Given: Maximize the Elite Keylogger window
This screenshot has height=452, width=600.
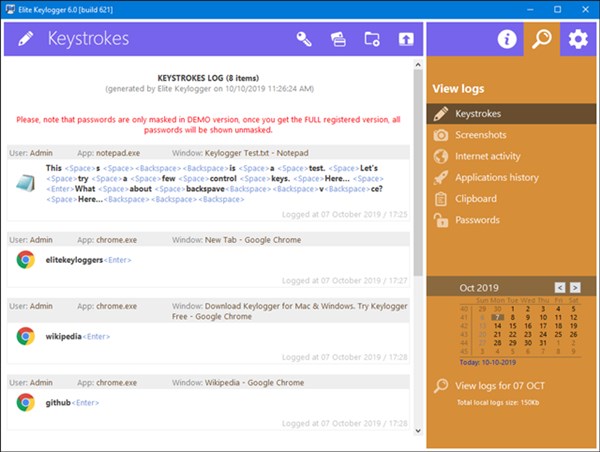Looking at the screenshot, I should (x=558, y=9).
